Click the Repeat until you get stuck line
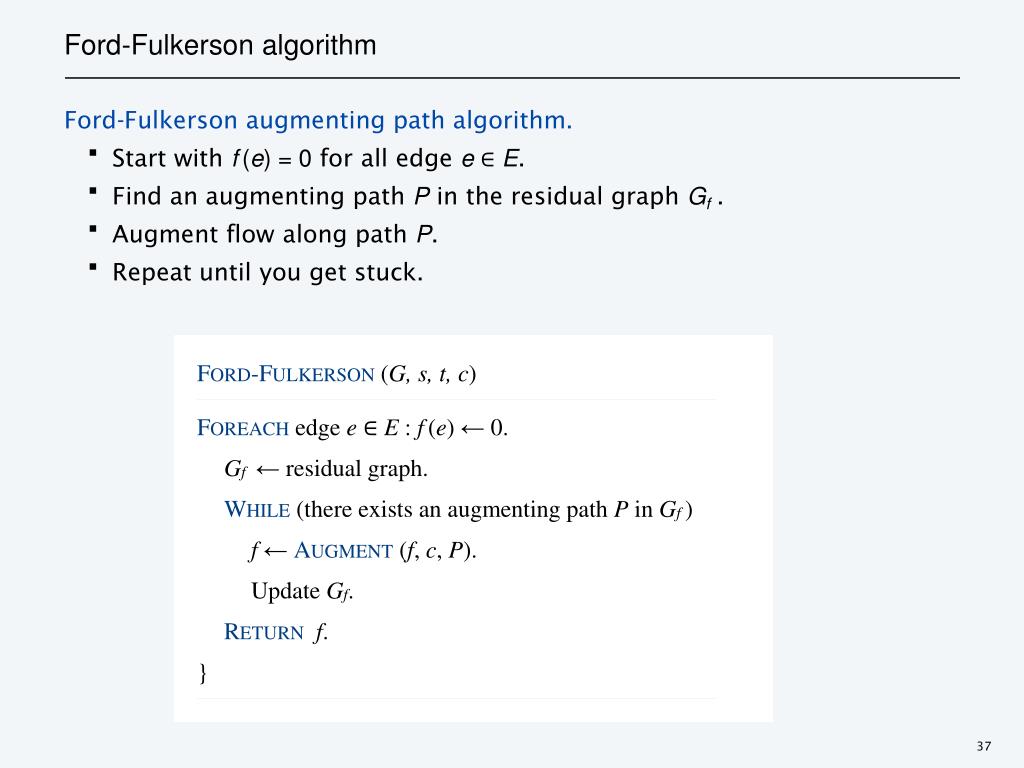1024x768 pixels. [x=268, y=272]
